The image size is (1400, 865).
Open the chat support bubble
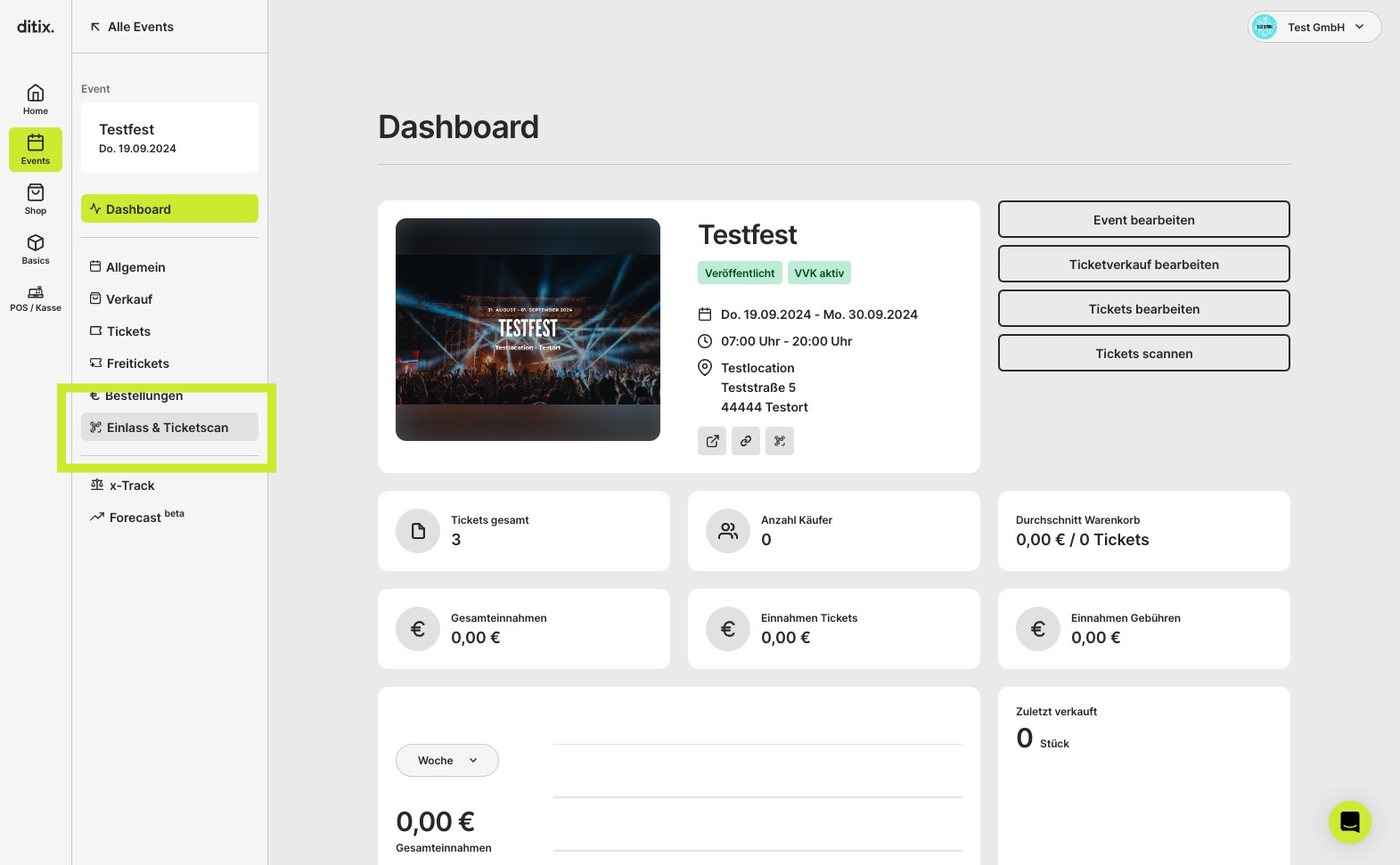pos(1349,821)
